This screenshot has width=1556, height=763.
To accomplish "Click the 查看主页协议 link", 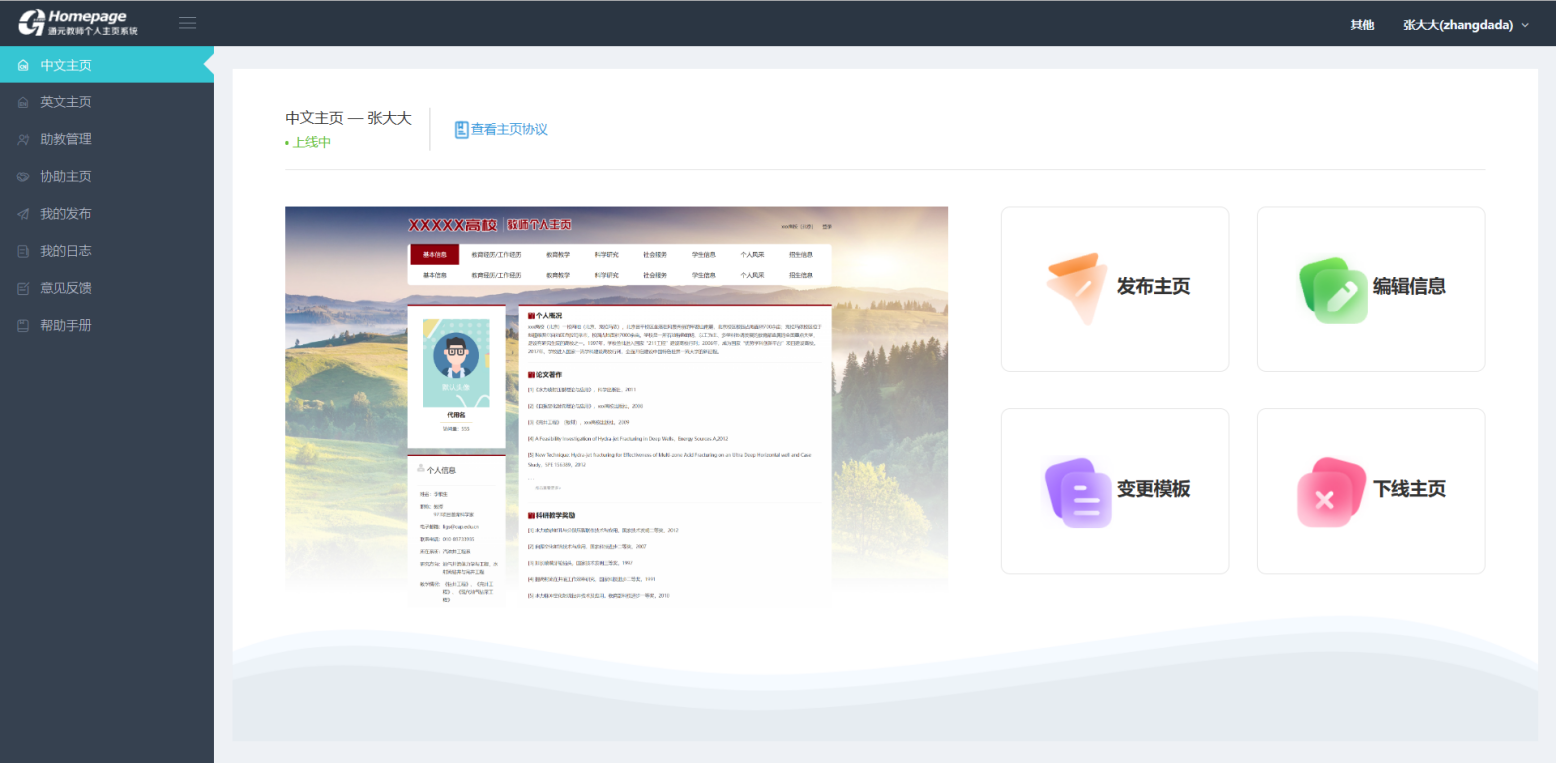I will pyautogui.click(x=509, y=130).
